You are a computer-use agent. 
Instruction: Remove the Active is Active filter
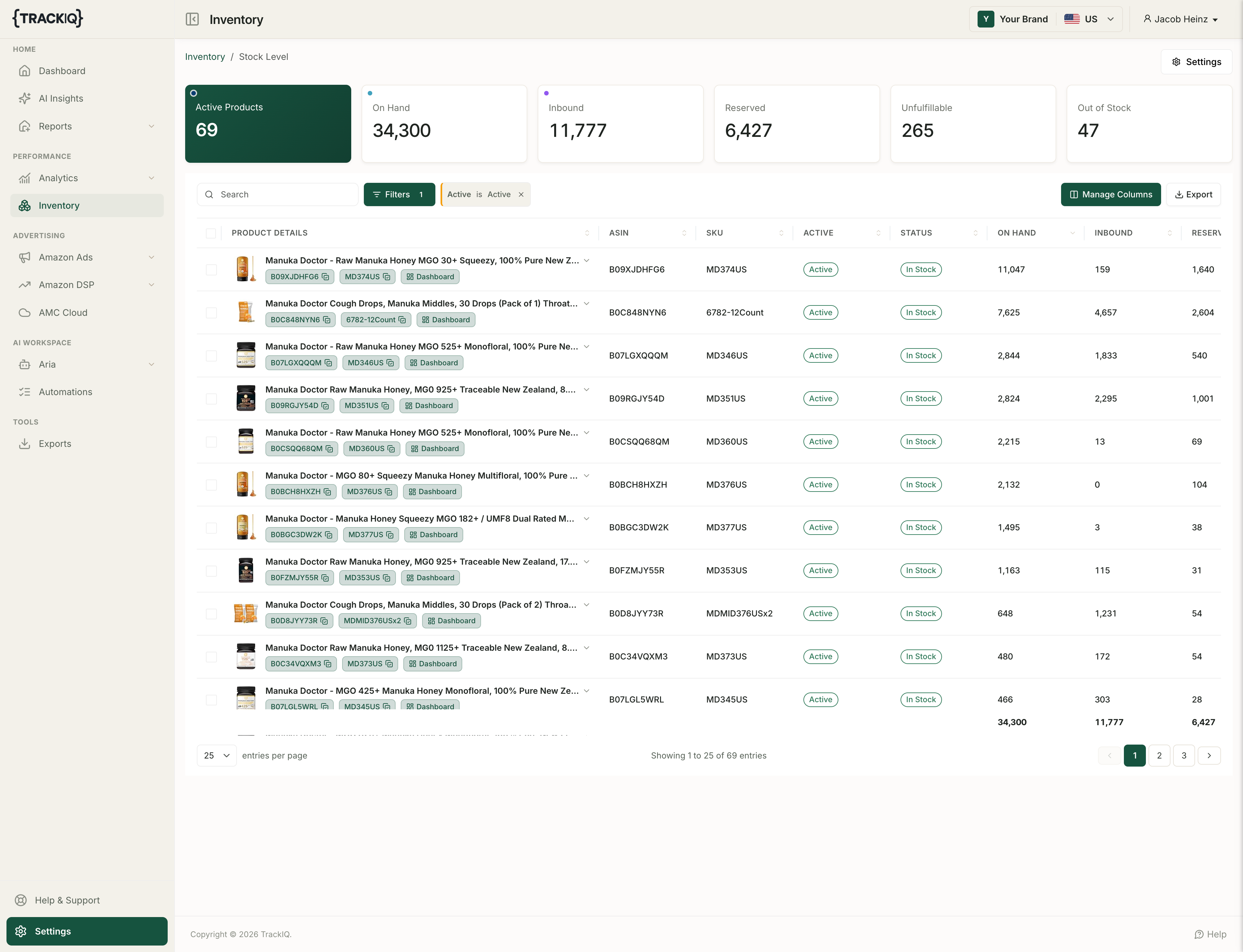[521, 195]
